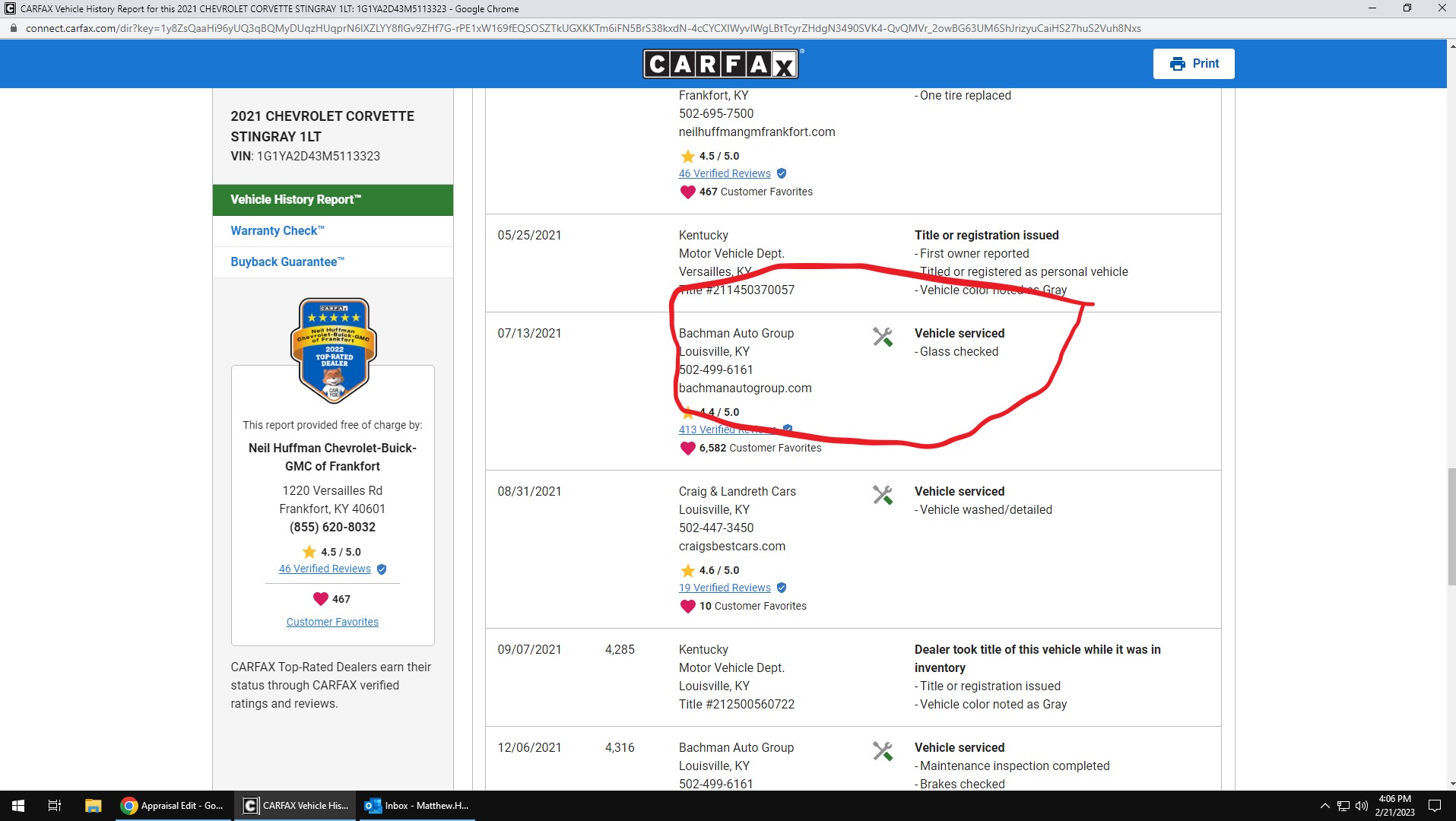Click heart icon beside 467 Customer Favorites

click(x=688, y=192)
